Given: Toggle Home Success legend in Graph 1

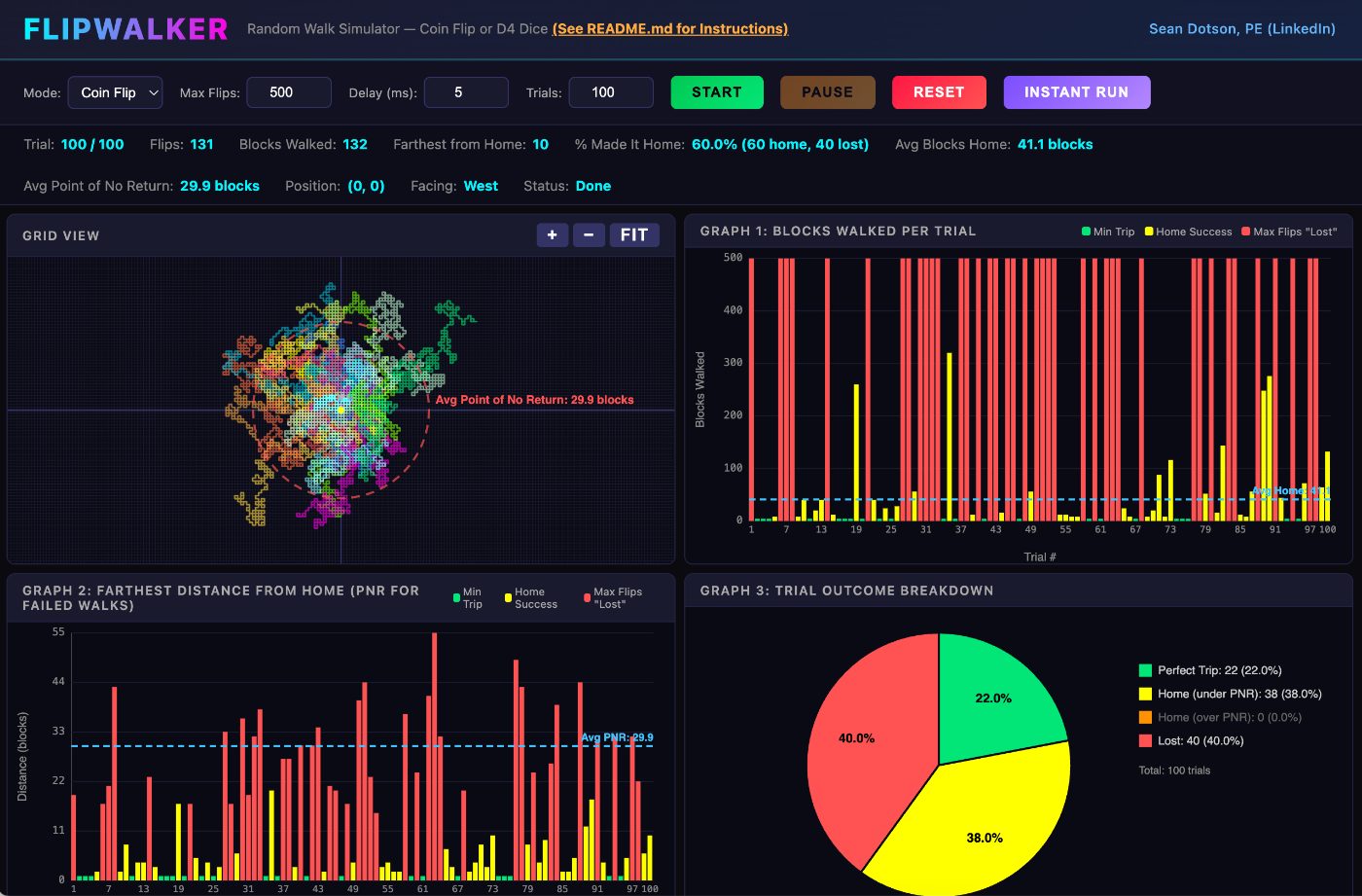Looking at the screenshot, I should 1188,232.
